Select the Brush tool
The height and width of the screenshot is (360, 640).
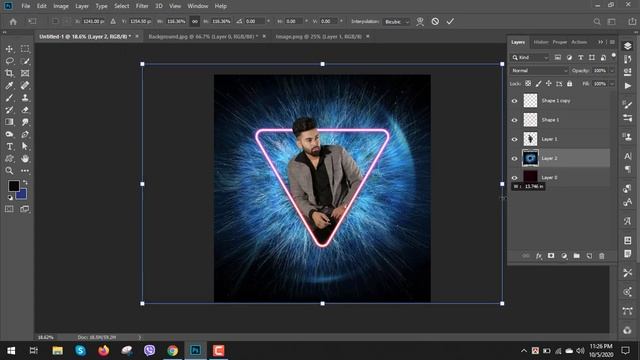9,98
